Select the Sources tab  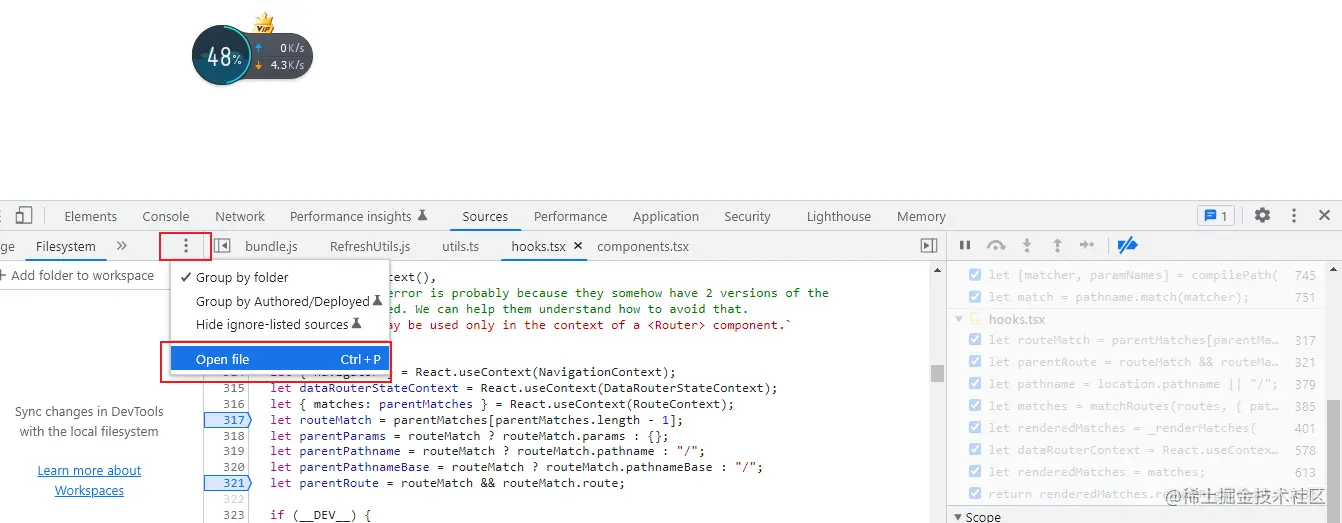click(x=485, y=216)
